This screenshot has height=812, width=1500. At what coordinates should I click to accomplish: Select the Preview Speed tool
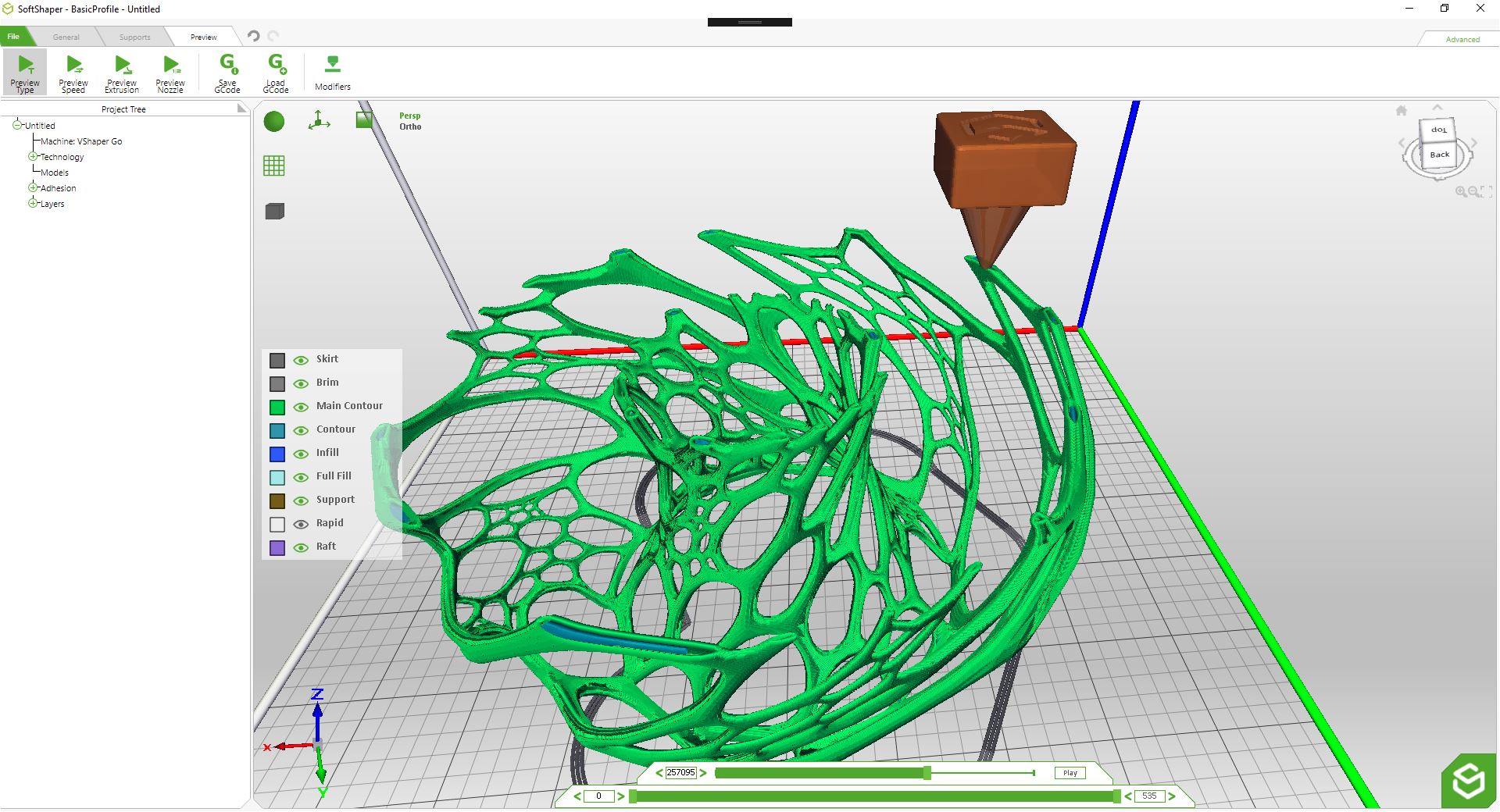pos(73,73)
